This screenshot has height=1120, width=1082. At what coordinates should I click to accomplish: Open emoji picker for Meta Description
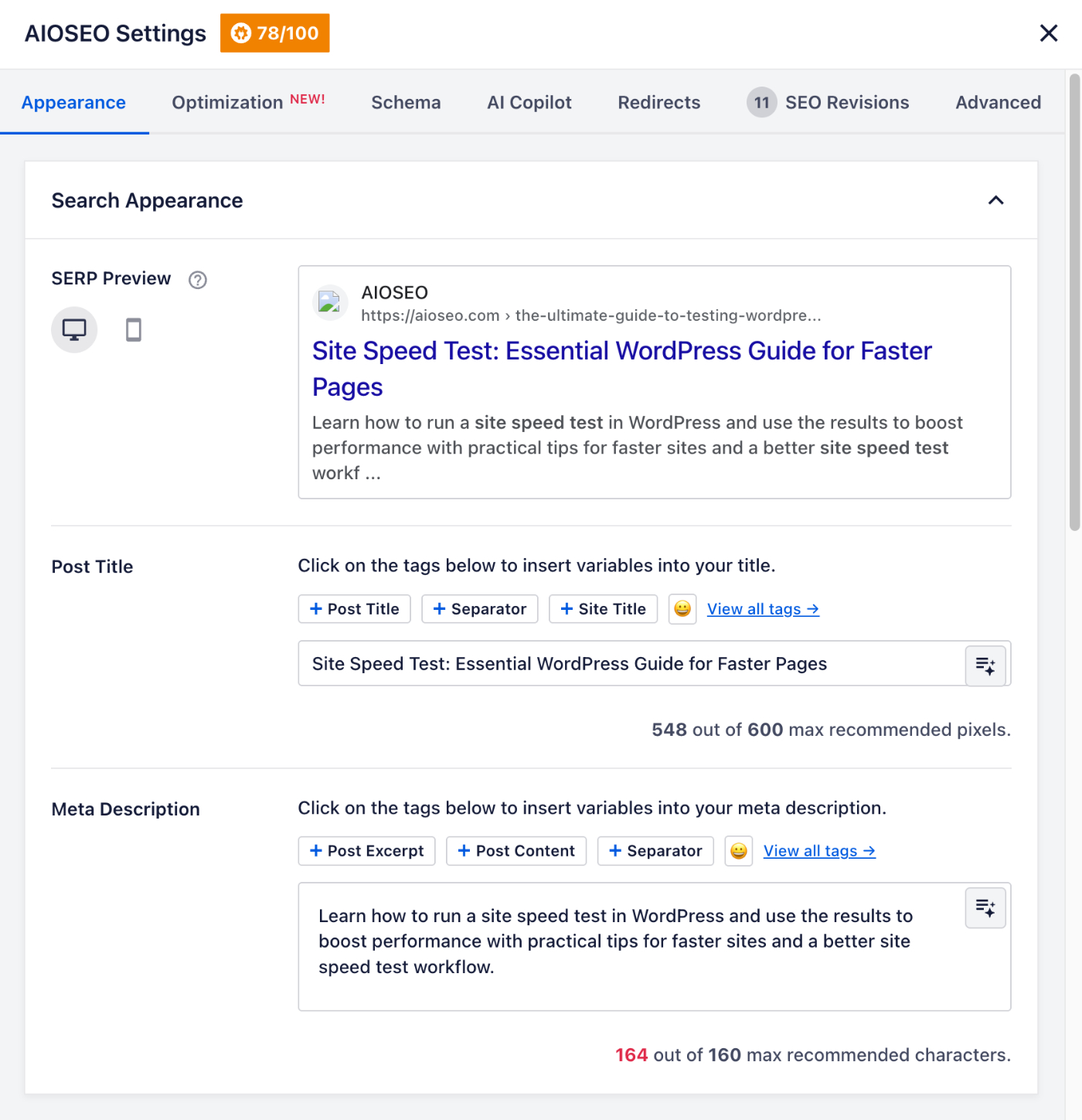tap(739, 851)
